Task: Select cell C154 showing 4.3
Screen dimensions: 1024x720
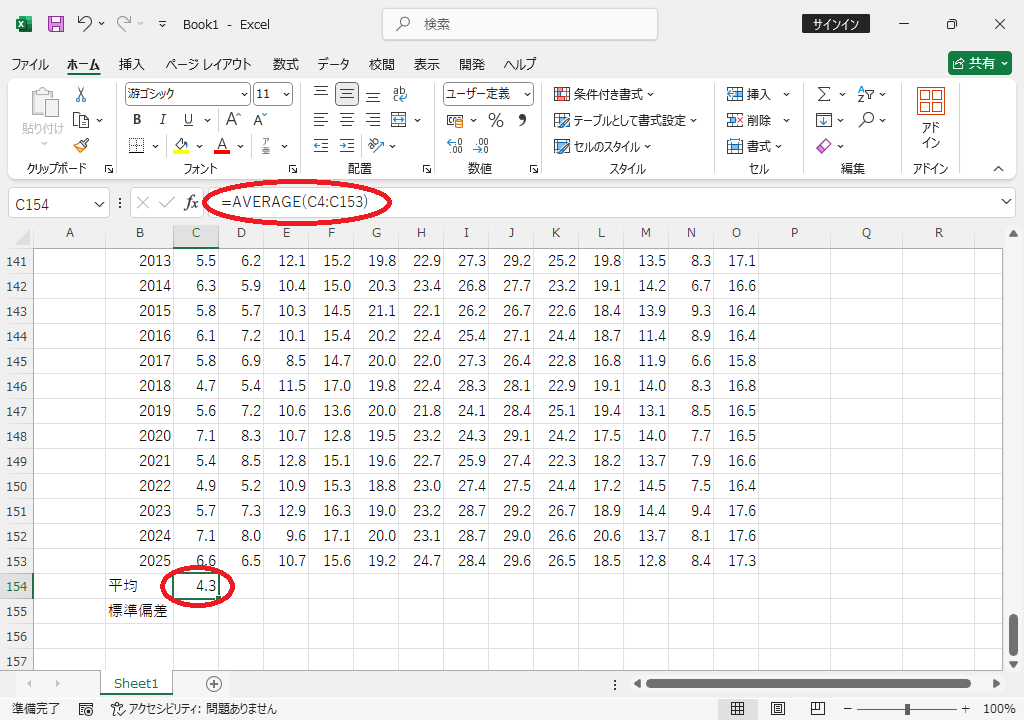Action: (196, 586)
